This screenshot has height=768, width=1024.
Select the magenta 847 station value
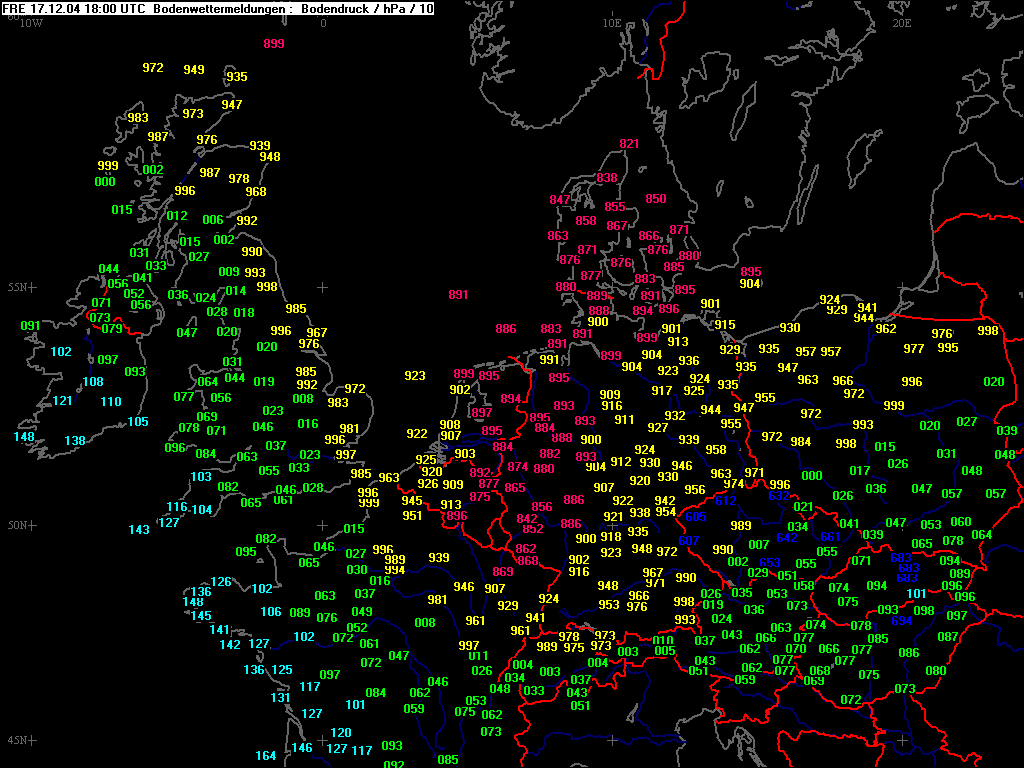[x=560, y=200]
